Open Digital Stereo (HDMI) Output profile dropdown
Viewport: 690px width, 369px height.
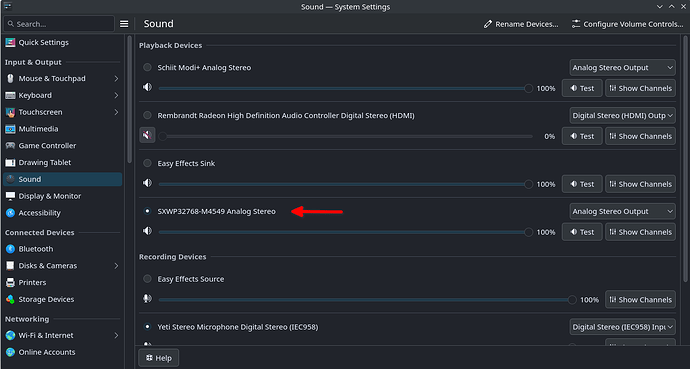622,116
